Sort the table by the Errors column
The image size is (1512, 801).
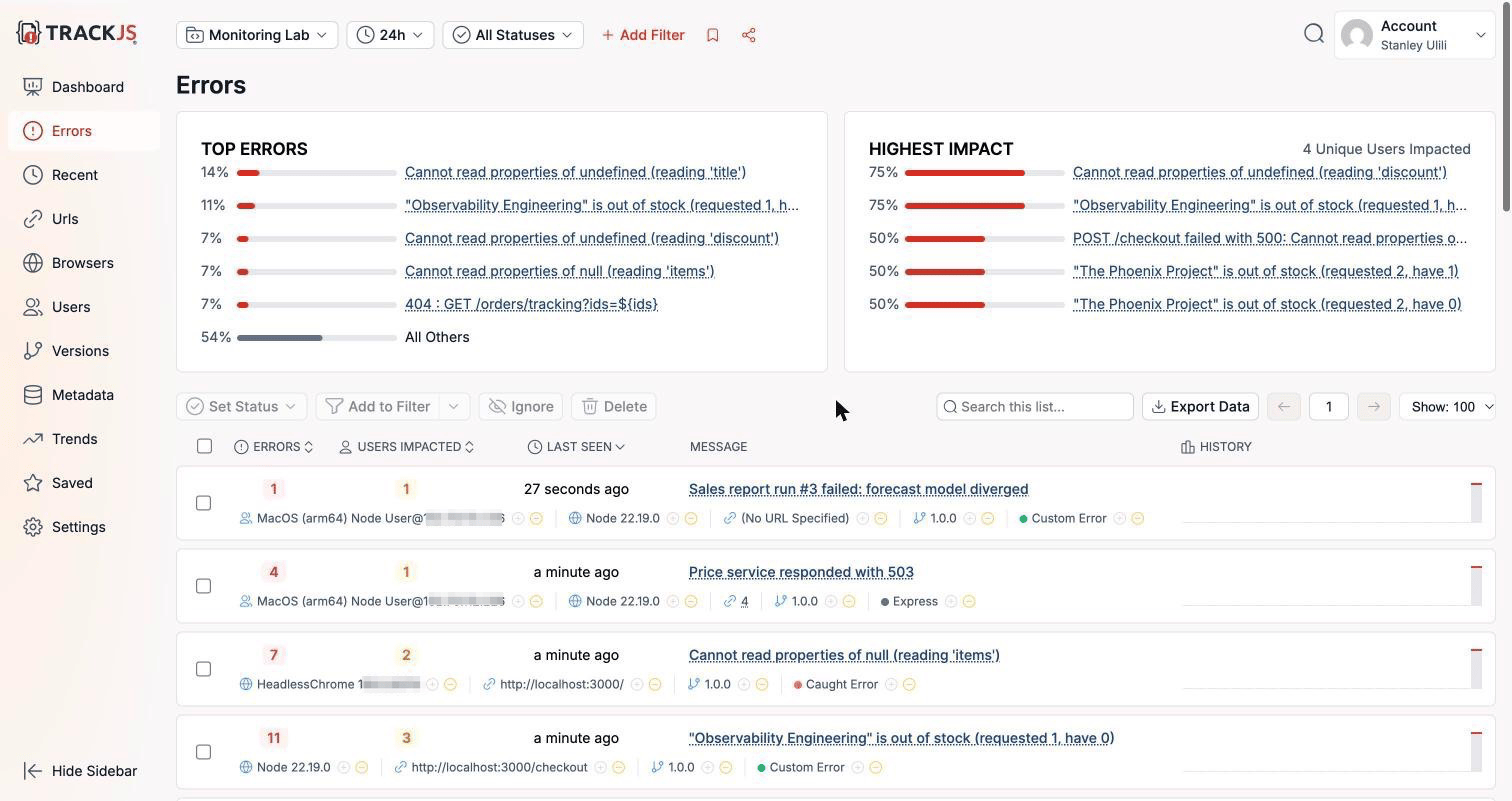(274, 447)
